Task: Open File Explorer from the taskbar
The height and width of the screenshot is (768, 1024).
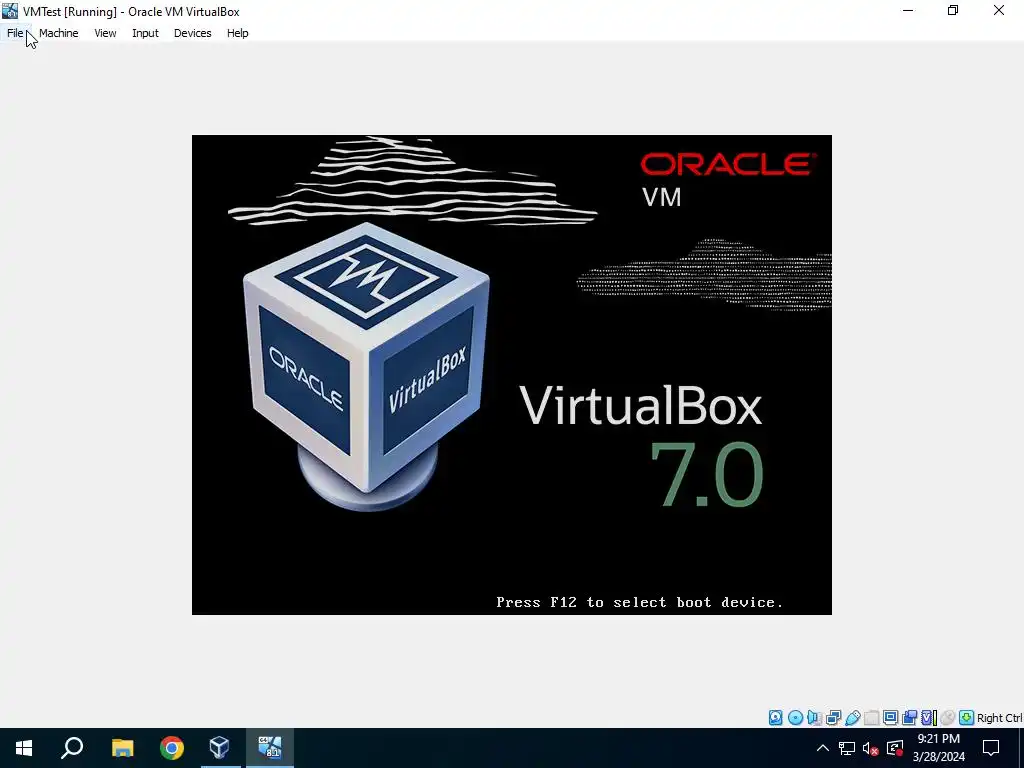Action: click(x=122, y=748)
